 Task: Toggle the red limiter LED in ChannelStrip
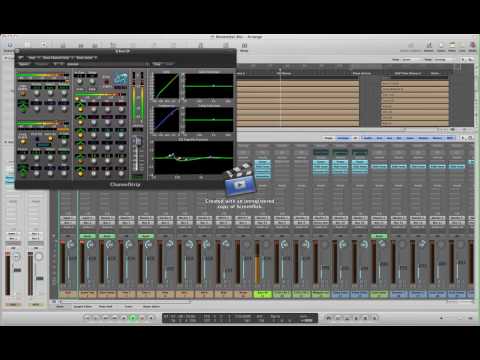pyautogui.click(x=107, y=82)
